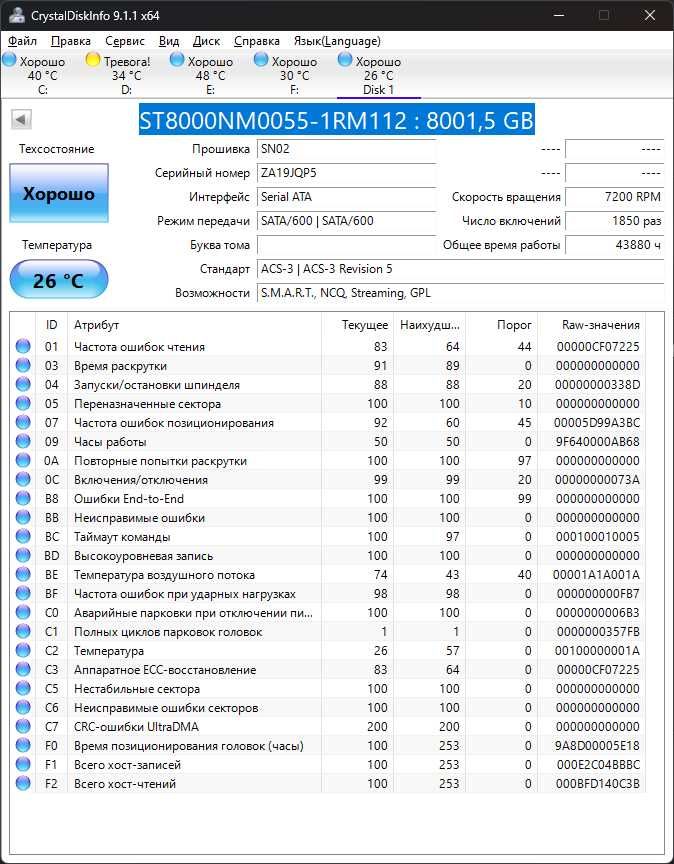Click the 26 °C temperature button
Viewport: 674px width, 864px height.
tap(59, 280)
